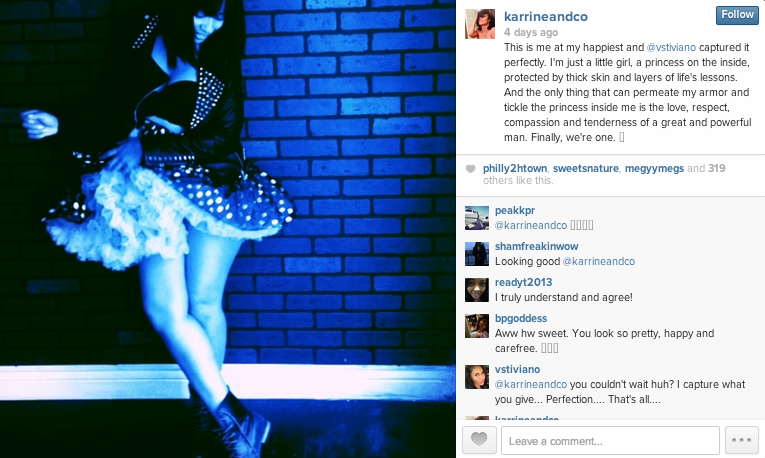
Task: Open the karrineandco username link in header
Action: pyautogui.click(x=545, y=17)
